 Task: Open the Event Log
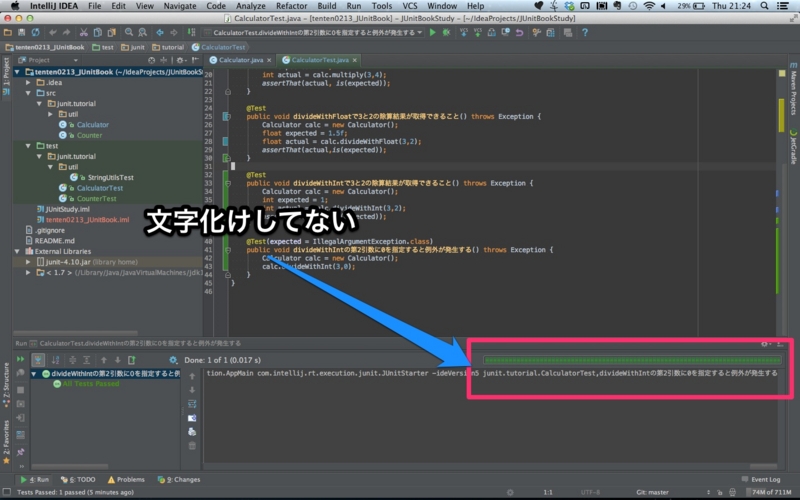click(761, 480)
